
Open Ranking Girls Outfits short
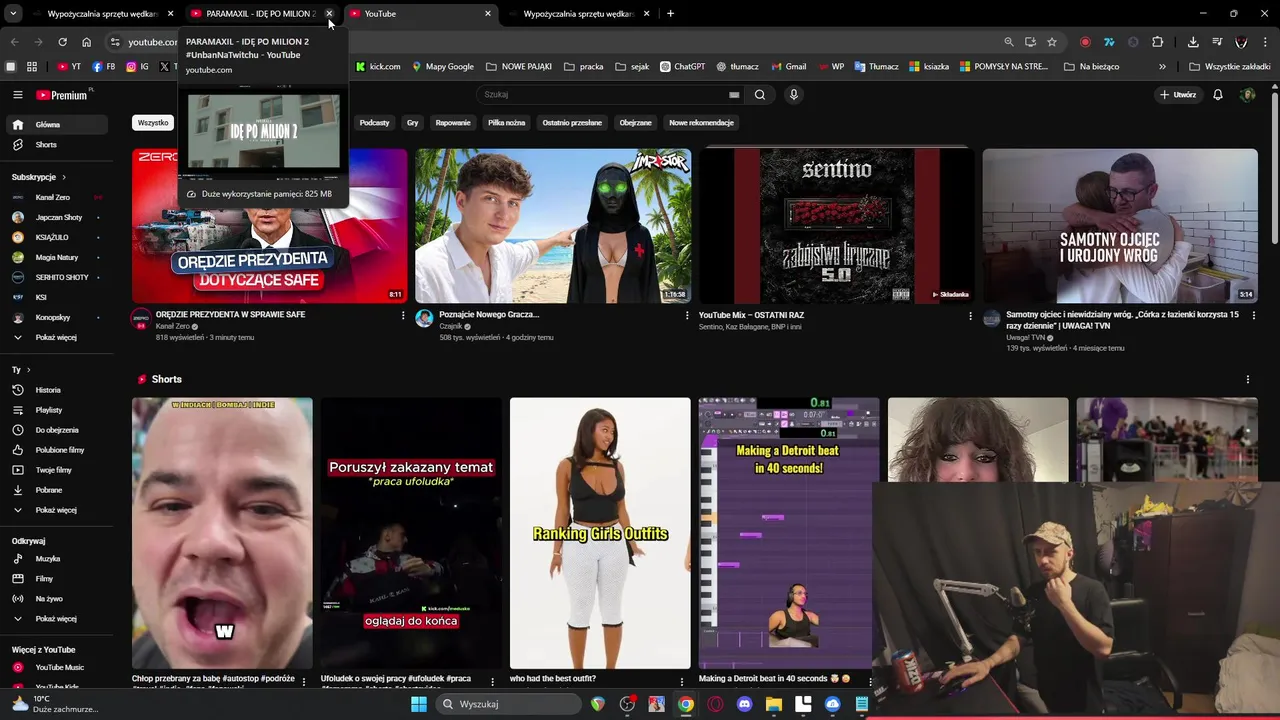(600, 533)
